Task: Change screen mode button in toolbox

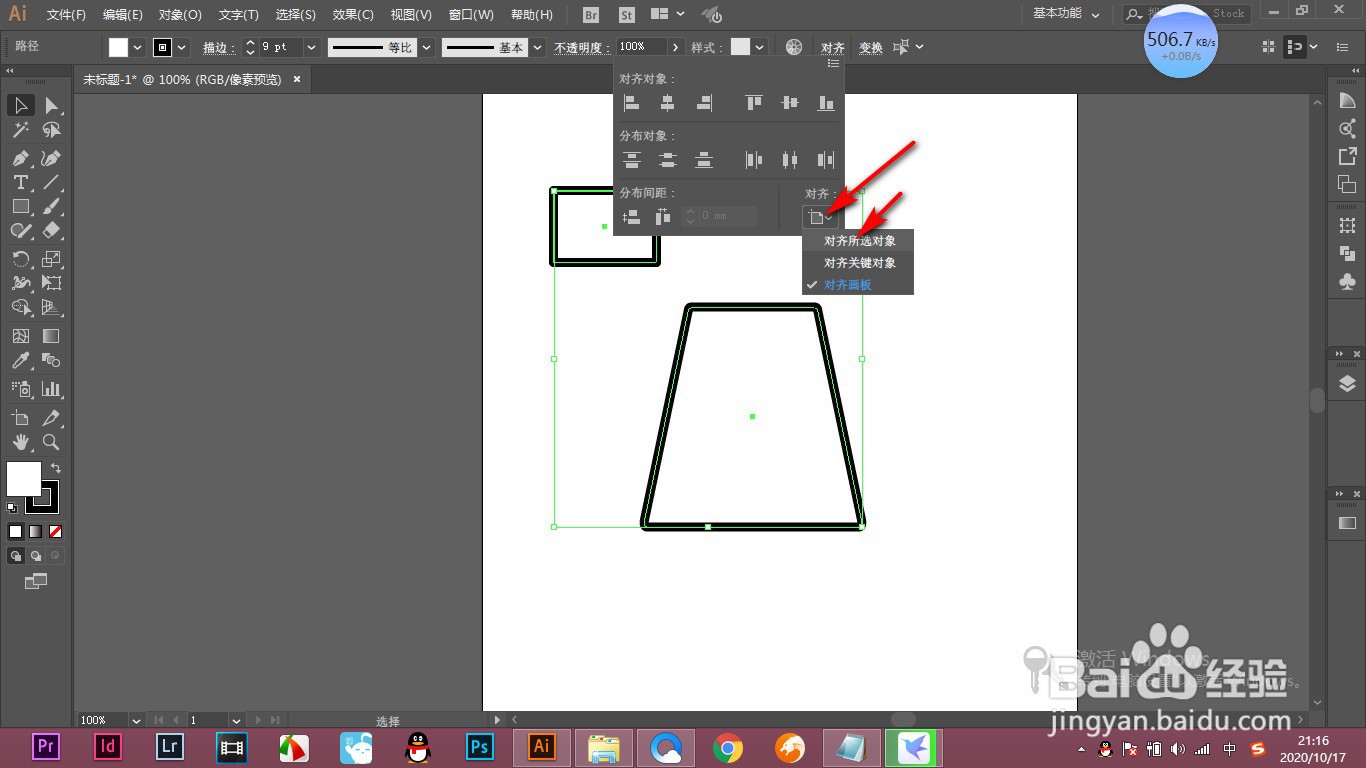Action: (x=36, y=580)
